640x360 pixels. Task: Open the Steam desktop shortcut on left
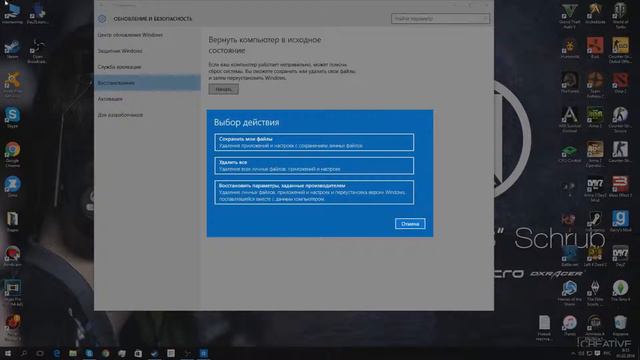point(12,50)
